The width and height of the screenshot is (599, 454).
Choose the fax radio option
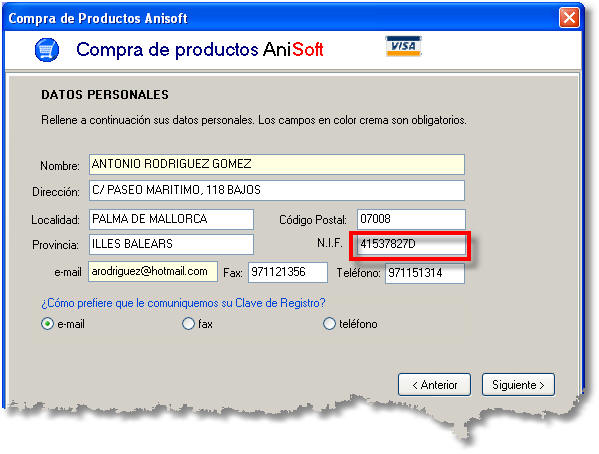(x=188, y=324)
